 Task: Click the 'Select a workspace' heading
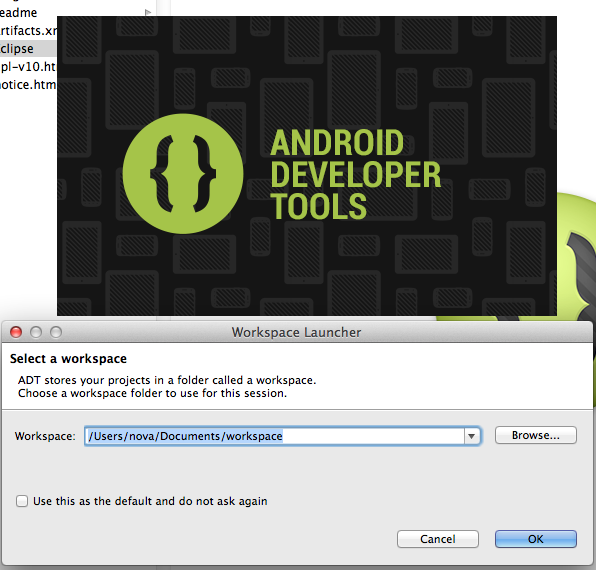coord(68,359)
